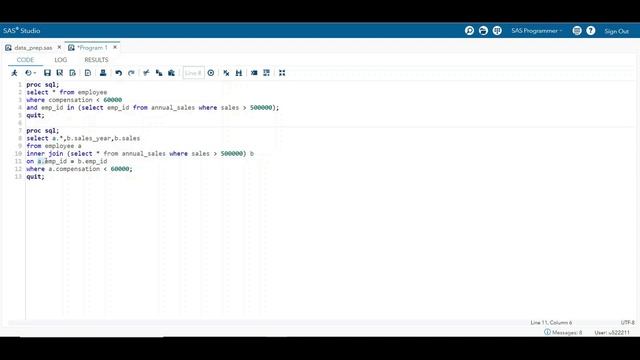Click 'quit;' on line 5

(35, 116)
